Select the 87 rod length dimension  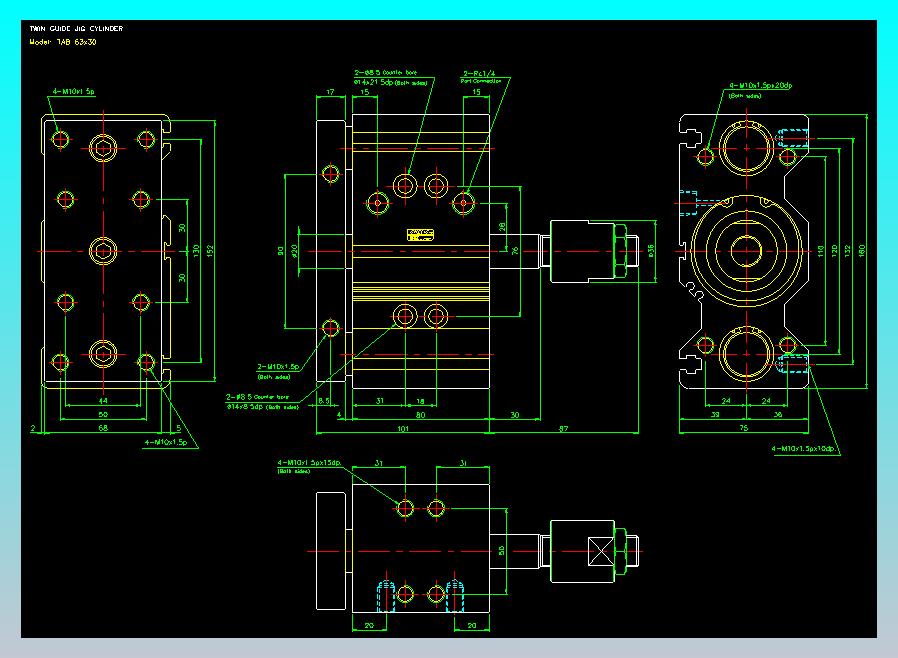564,428
